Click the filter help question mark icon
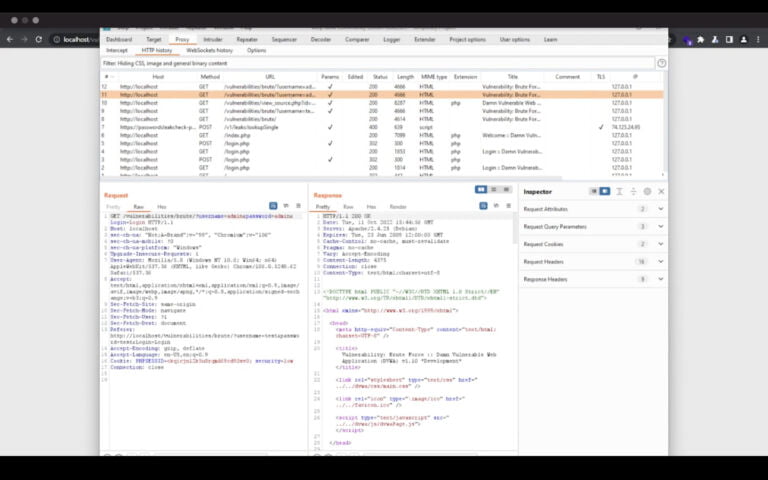 [x=661, y=63]
